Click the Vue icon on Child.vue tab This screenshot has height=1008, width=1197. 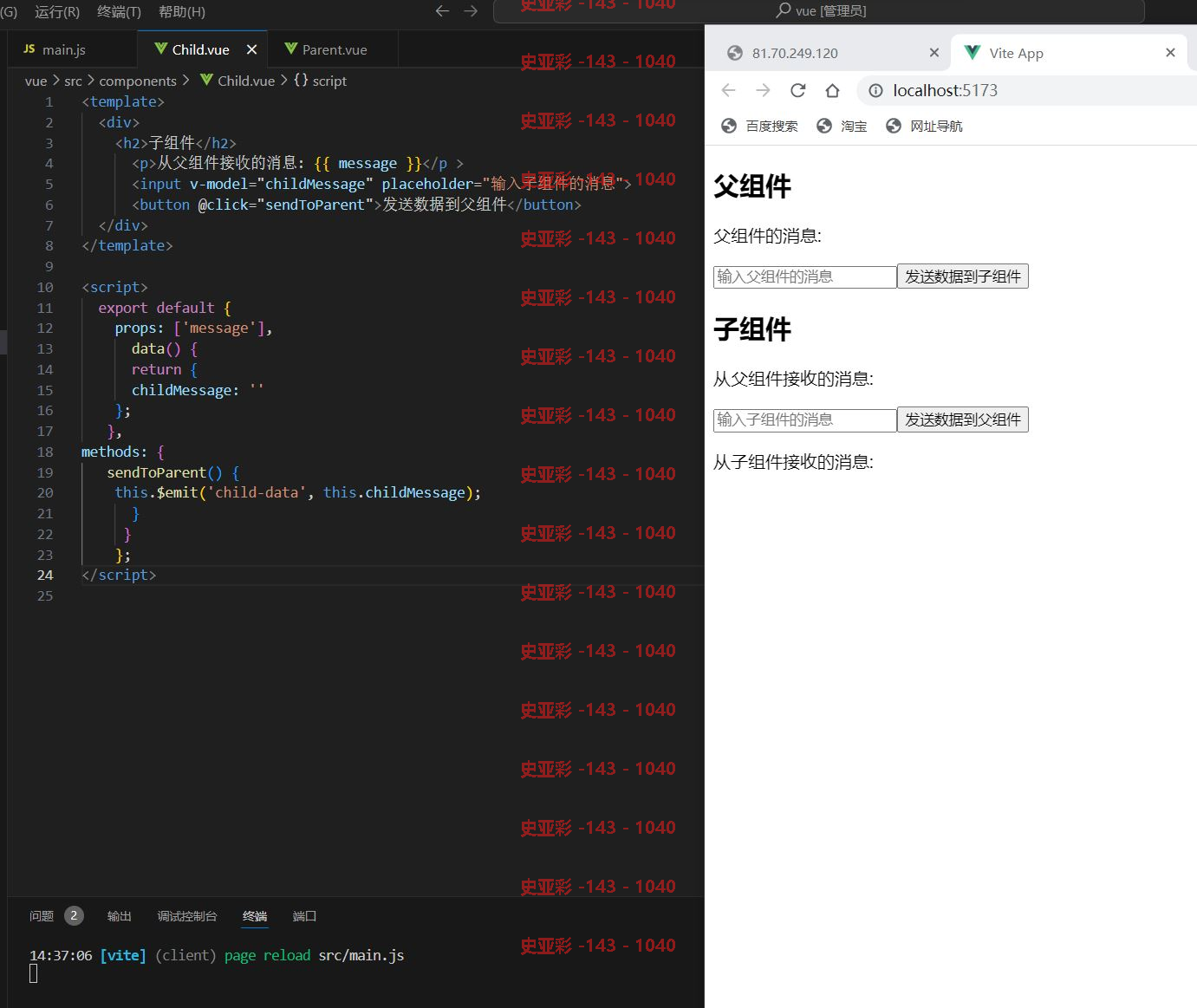(x=160, y=49)
